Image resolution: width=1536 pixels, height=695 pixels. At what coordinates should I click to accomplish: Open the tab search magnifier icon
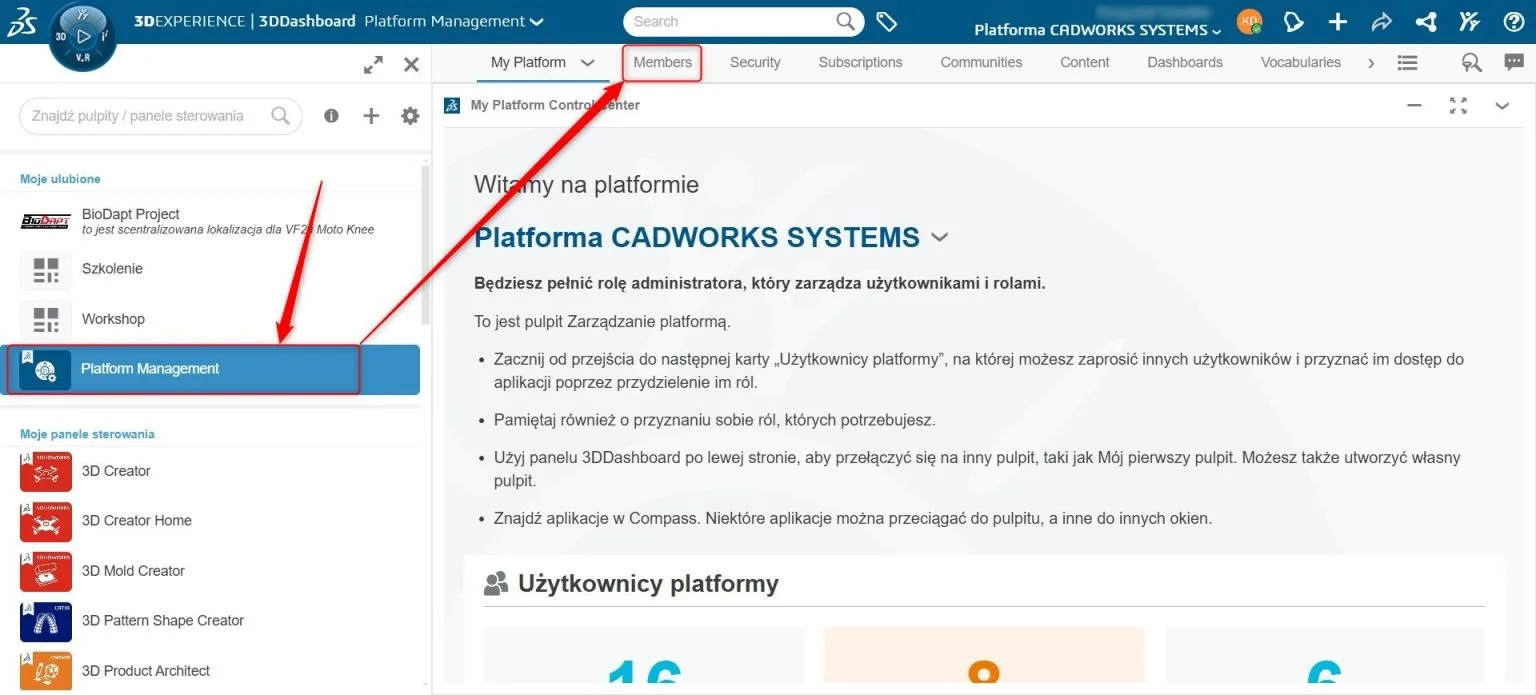click(x=1471, y=62)
